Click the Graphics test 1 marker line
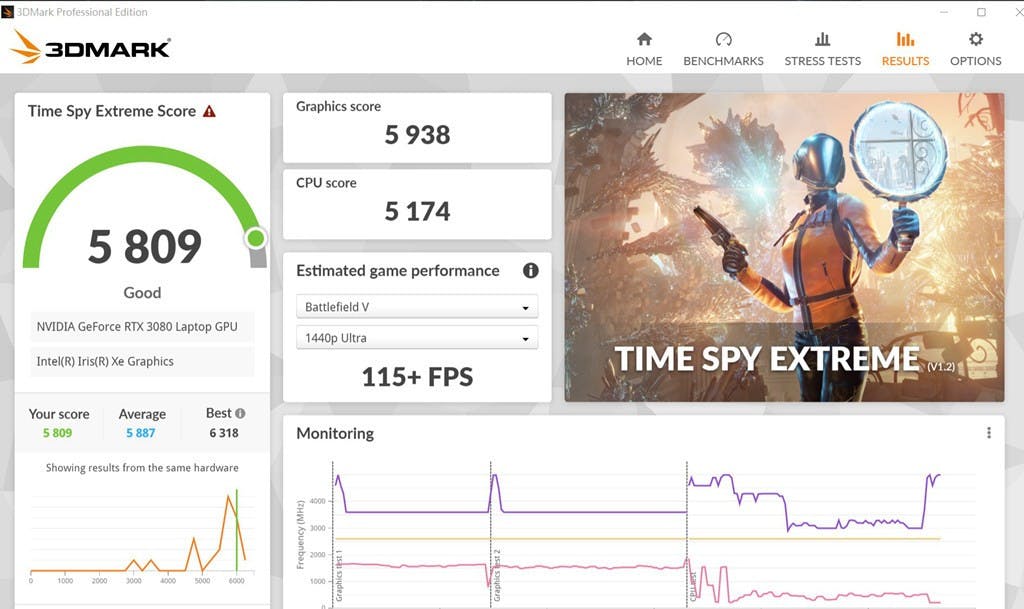The width and height of the screenshot is (1024, 609). (333, 534)
